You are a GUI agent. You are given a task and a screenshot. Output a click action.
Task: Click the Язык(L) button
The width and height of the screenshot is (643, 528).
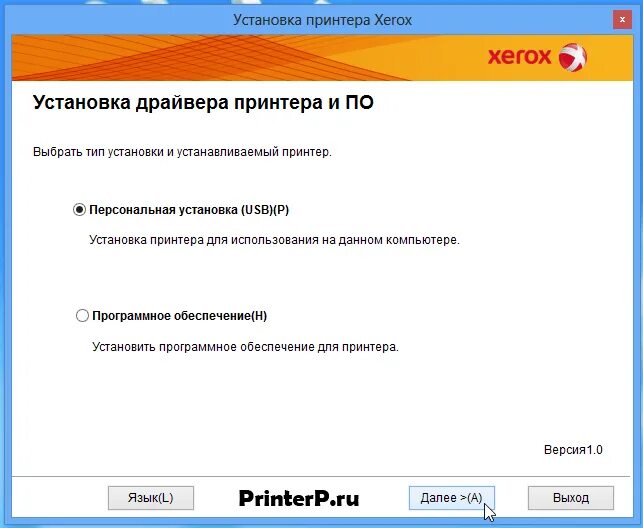click(x=151, y=498)
